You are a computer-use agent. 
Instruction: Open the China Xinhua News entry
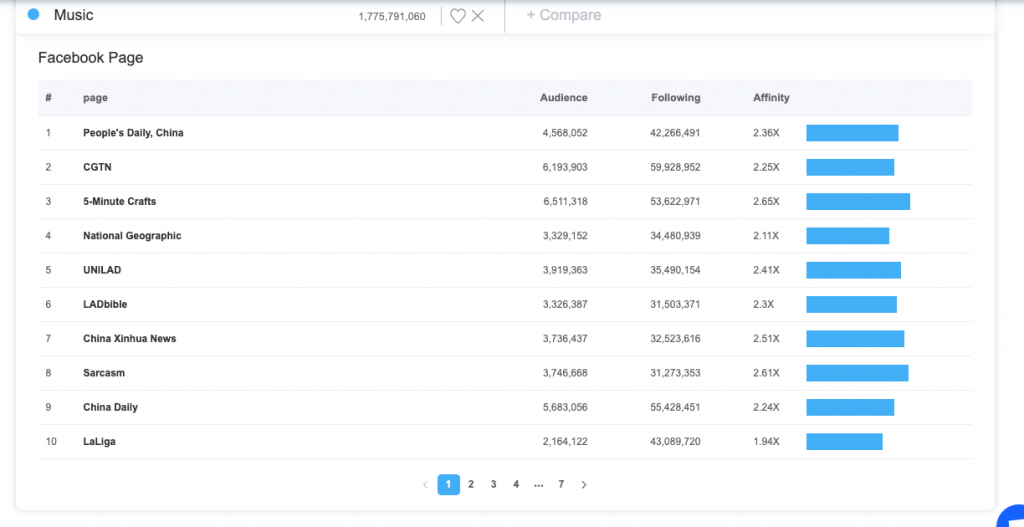[x=129, y=338]
